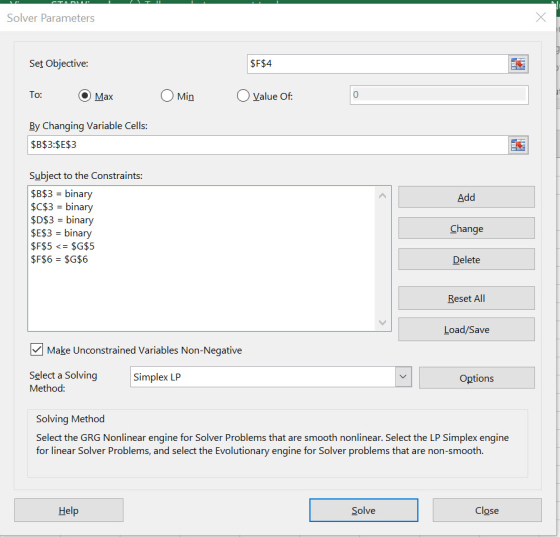Select constraint $B$3 = binary
The width and height of the screenshot is (560, 537).
[61, 194]
